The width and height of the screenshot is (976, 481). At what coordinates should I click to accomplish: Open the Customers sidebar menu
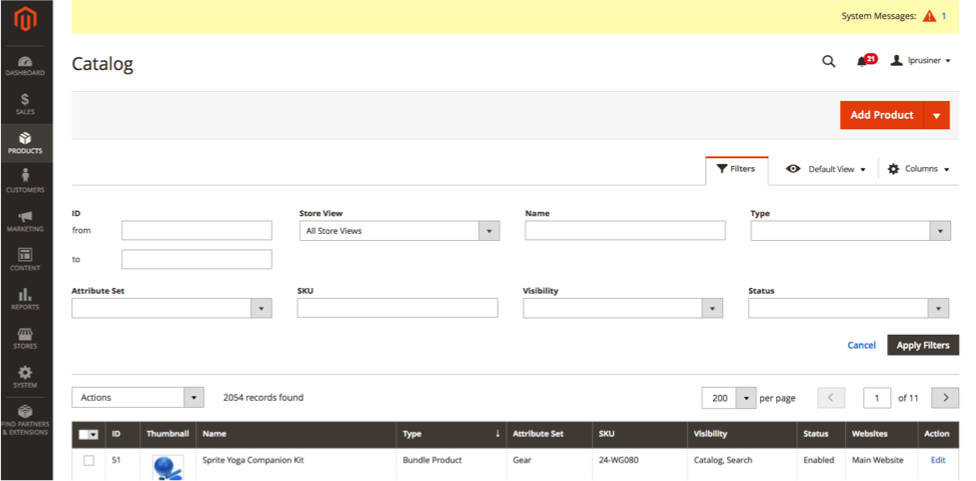point(26,182)
